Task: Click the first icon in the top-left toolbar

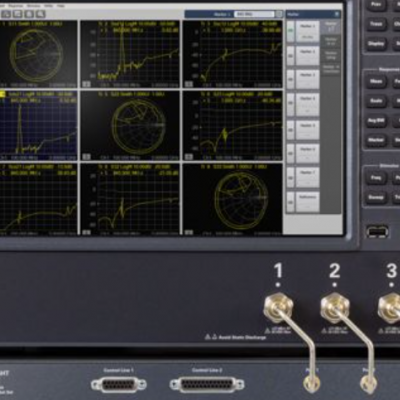Action: [6, 14]
